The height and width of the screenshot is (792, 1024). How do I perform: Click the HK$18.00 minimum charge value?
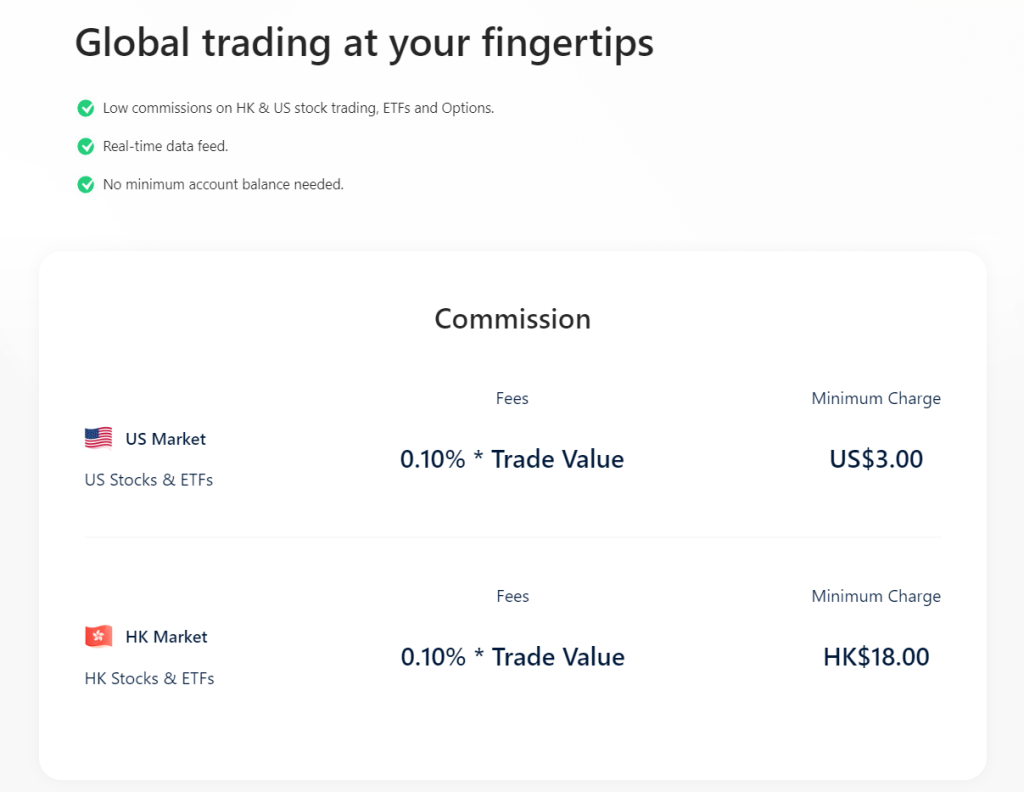coord(876,657)
